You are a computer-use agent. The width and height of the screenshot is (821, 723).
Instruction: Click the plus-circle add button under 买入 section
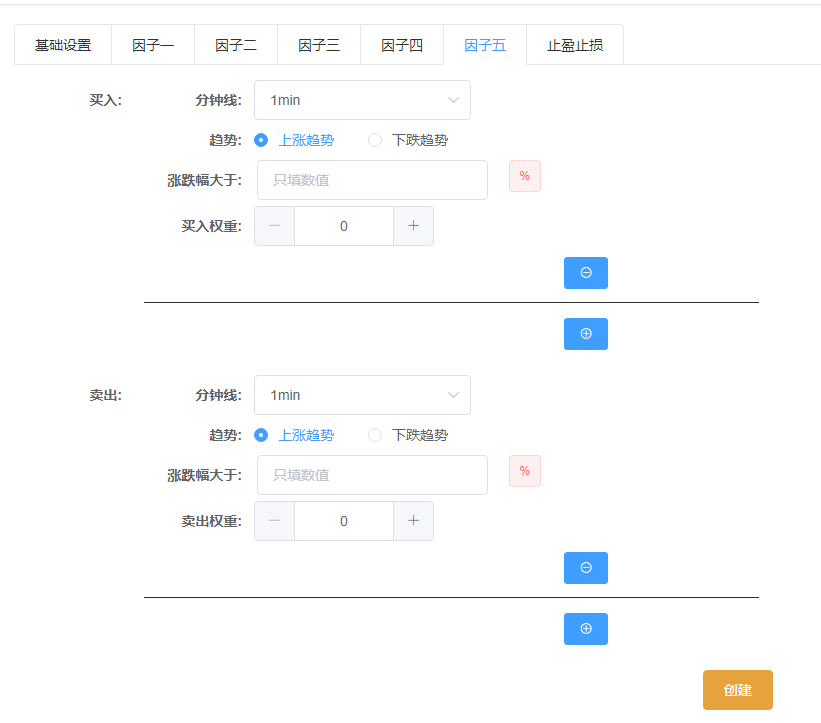point(585,334)
